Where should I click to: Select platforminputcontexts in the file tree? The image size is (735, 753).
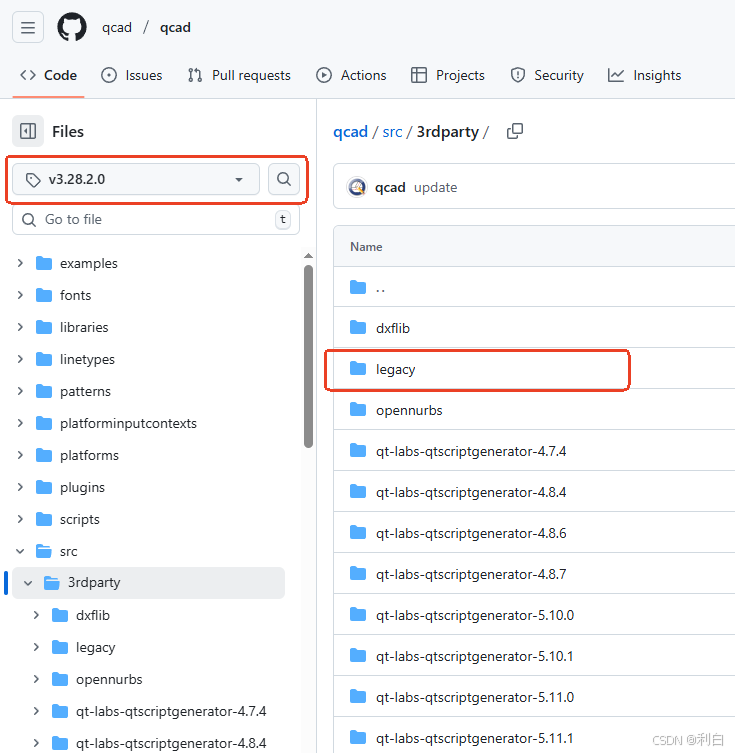[128, 423]
